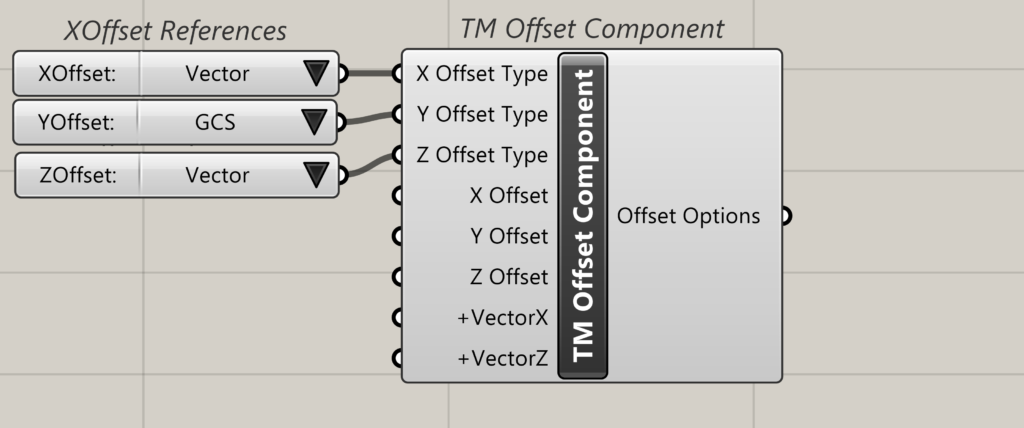1024x428 pixels.
Task: Click the Y Offset input grip
Action: [x=398, y=236]
